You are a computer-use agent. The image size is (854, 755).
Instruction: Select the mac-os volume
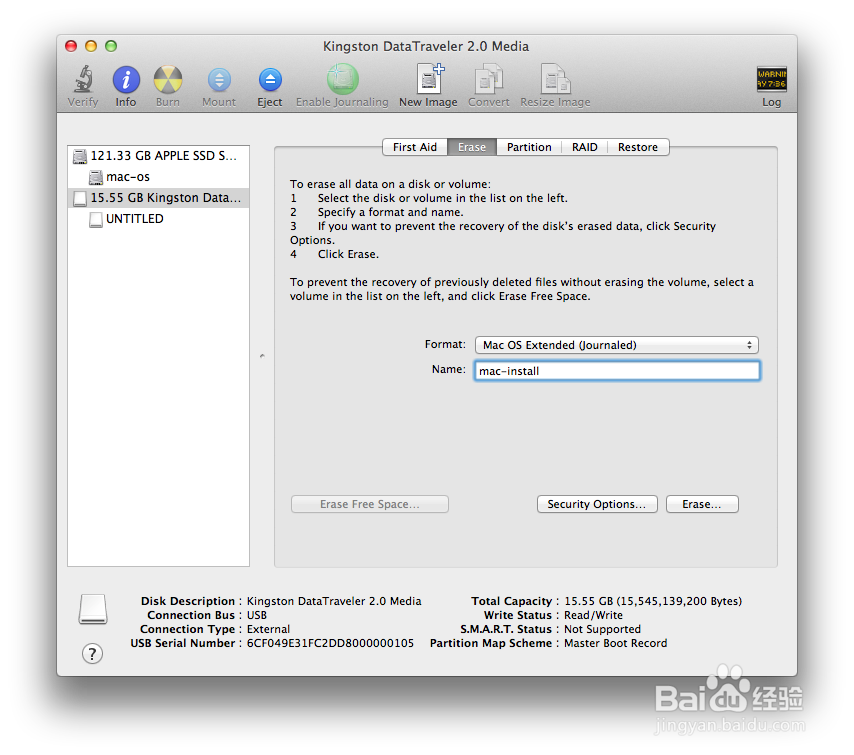[x=158, y=176]
